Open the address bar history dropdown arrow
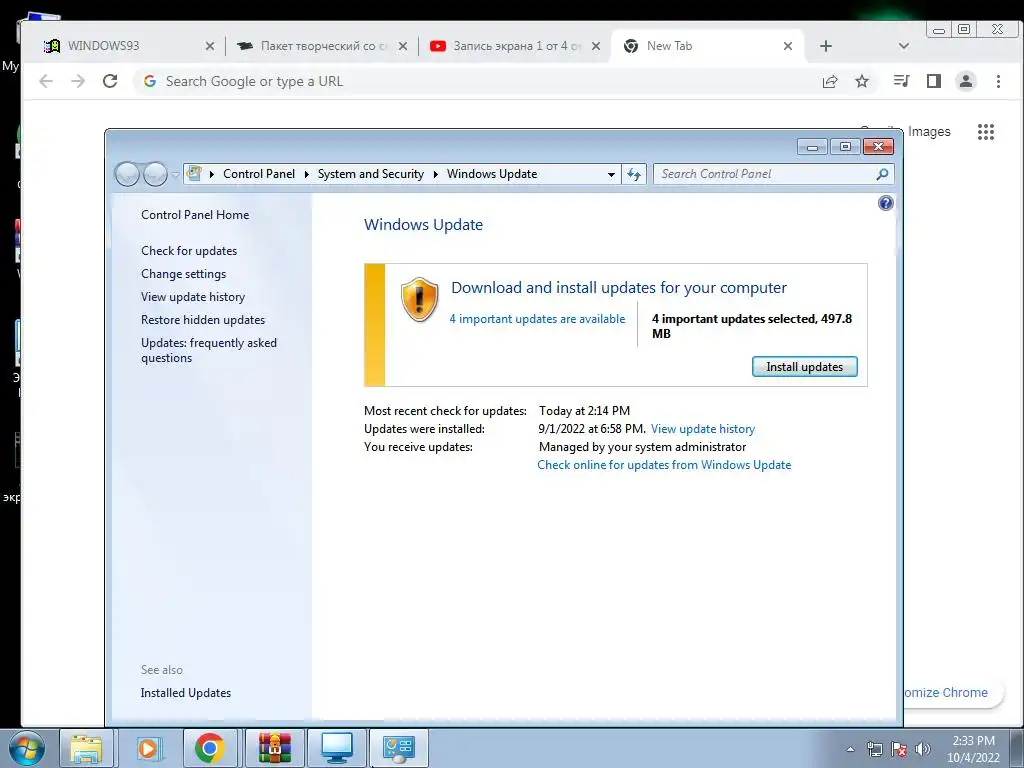The image size is (1024, 768). 611,174
